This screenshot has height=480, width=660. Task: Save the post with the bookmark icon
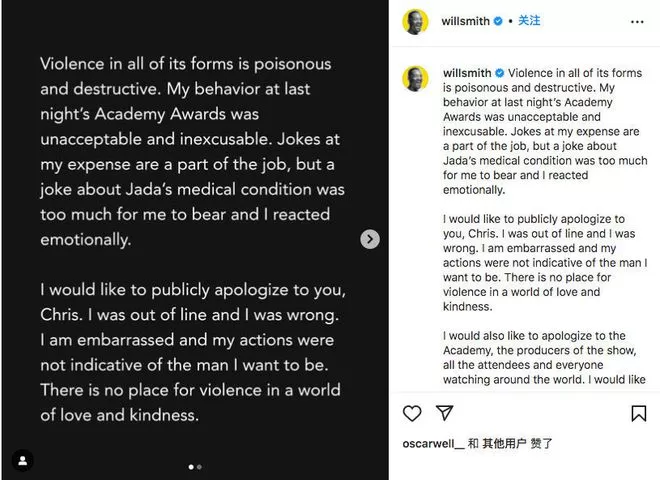click(x=639, y=413)
